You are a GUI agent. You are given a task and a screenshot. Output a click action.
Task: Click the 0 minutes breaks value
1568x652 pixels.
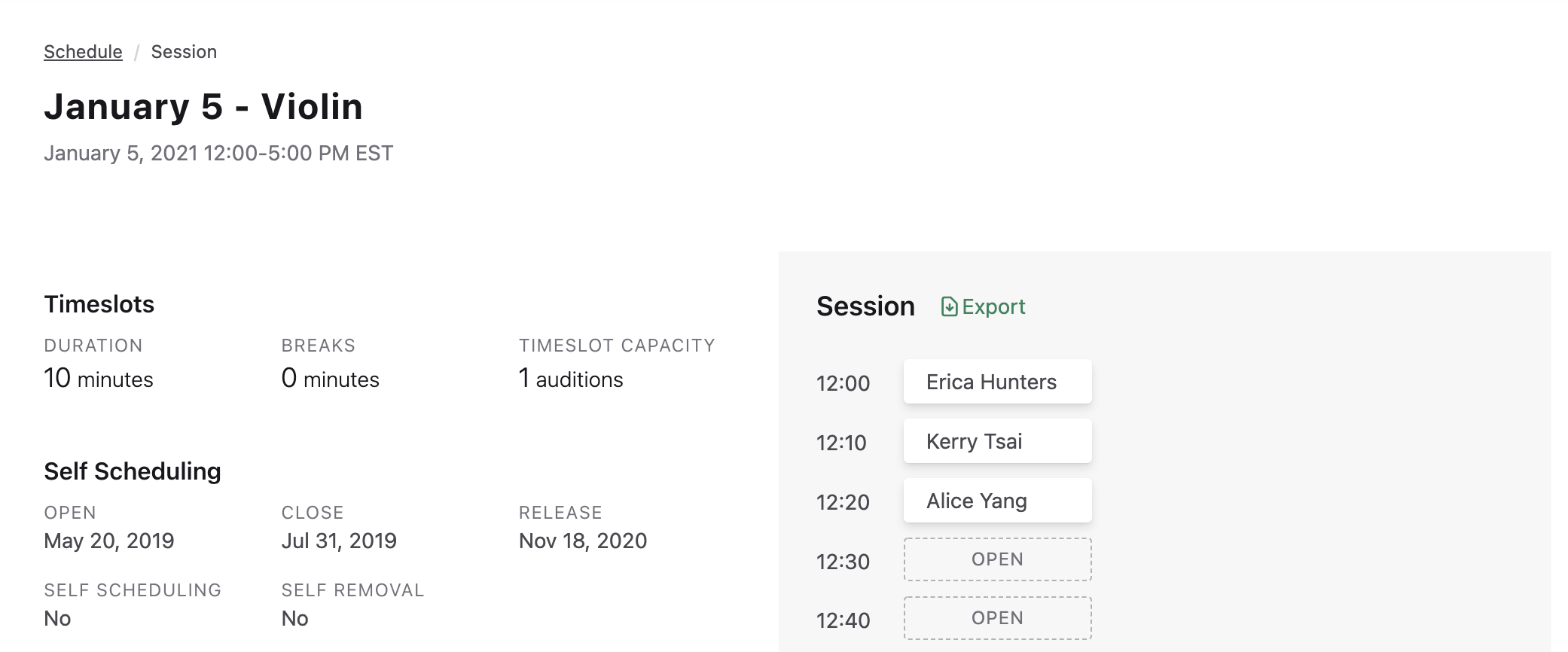pyautogui.click(x=331, y=378)
